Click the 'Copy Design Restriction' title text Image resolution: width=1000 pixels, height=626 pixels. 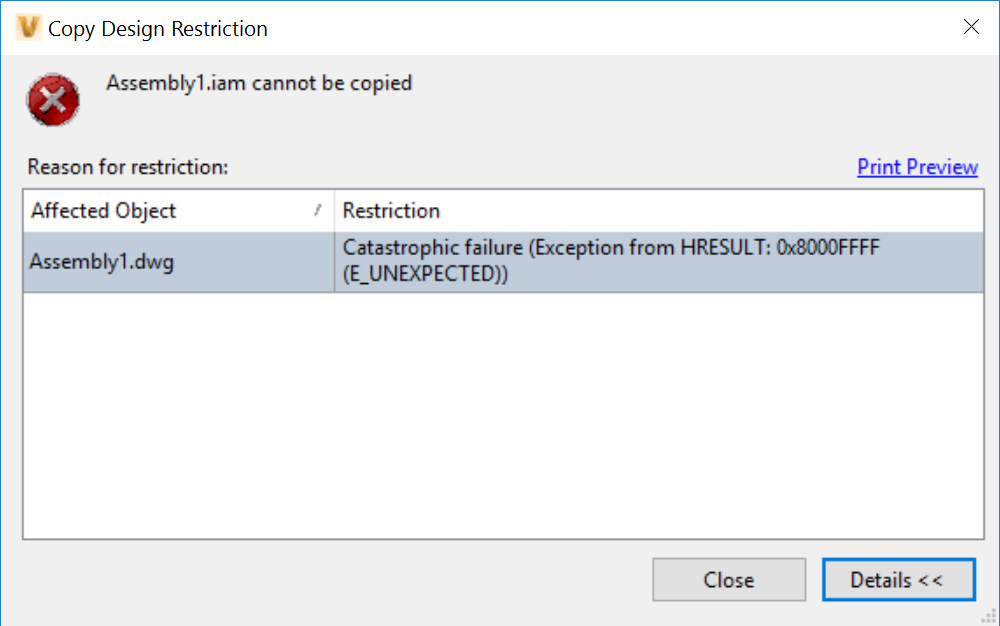pyautogui.click(x=158, y=29)
